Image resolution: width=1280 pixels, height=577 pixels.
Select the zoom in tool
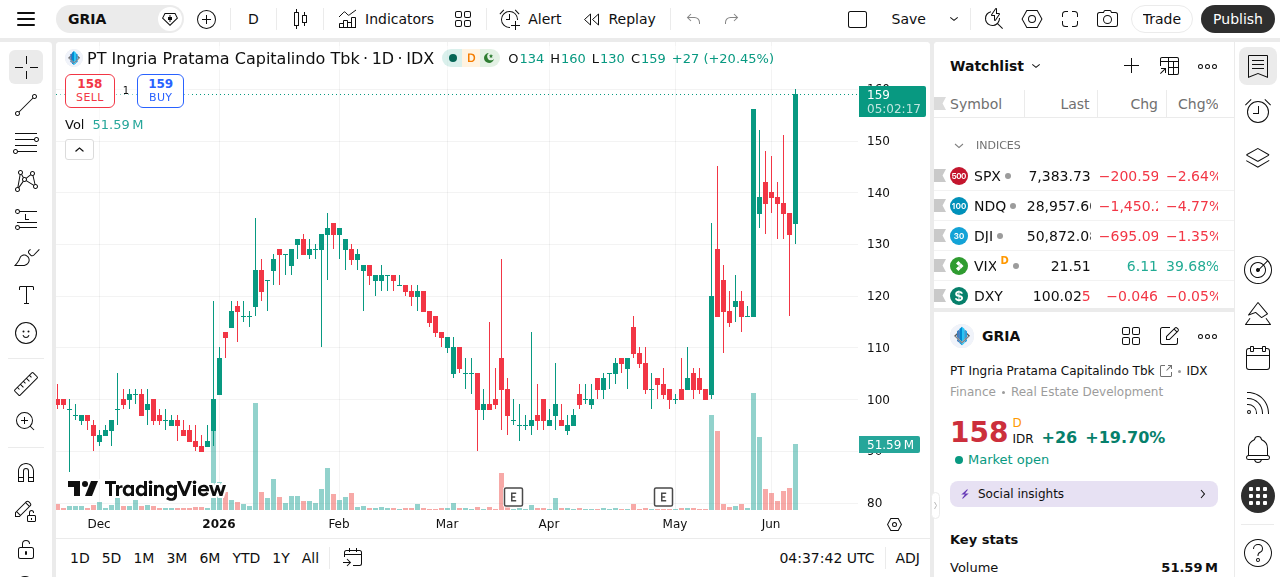tap(26, 422)
